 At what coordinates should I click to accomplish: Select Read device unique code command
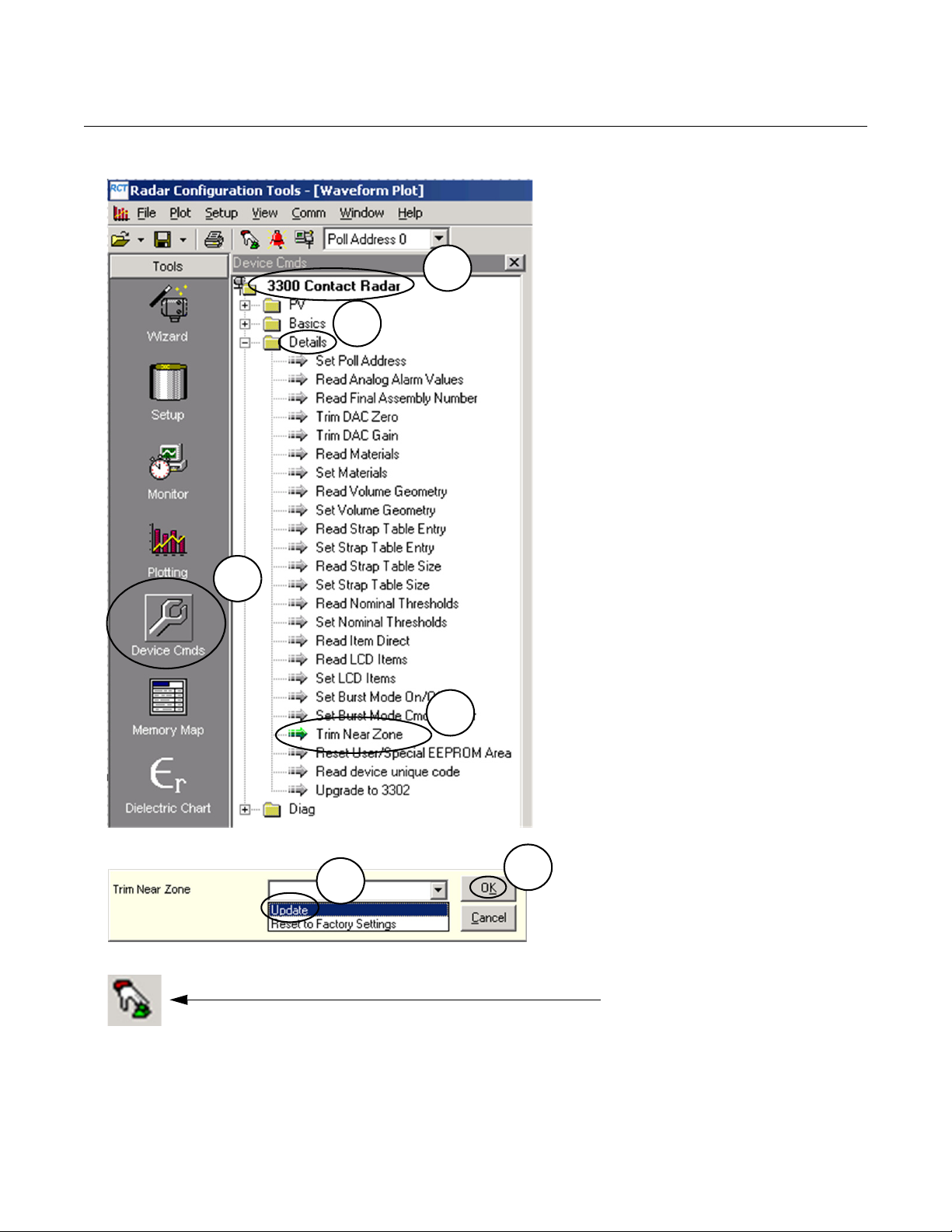tap(388, 772)
